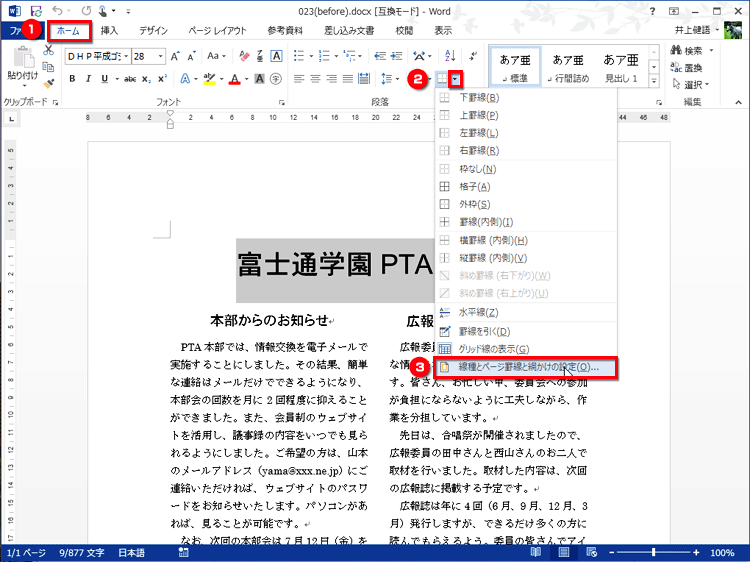Click the Paste (貼り付け) button
Screen dimensions: 750x562
pyautogui.click(x=22, y=66)
